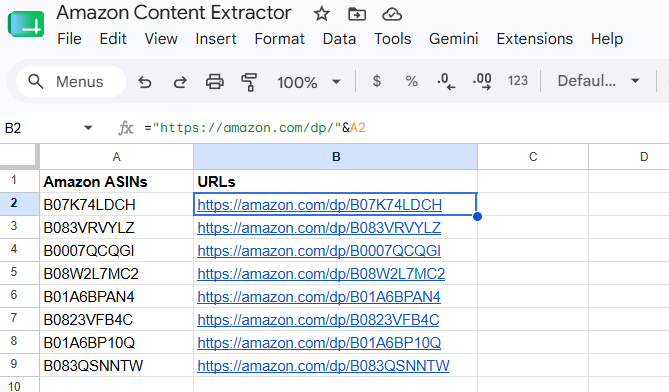Decrease decimal places icon

tap(446, 81)
